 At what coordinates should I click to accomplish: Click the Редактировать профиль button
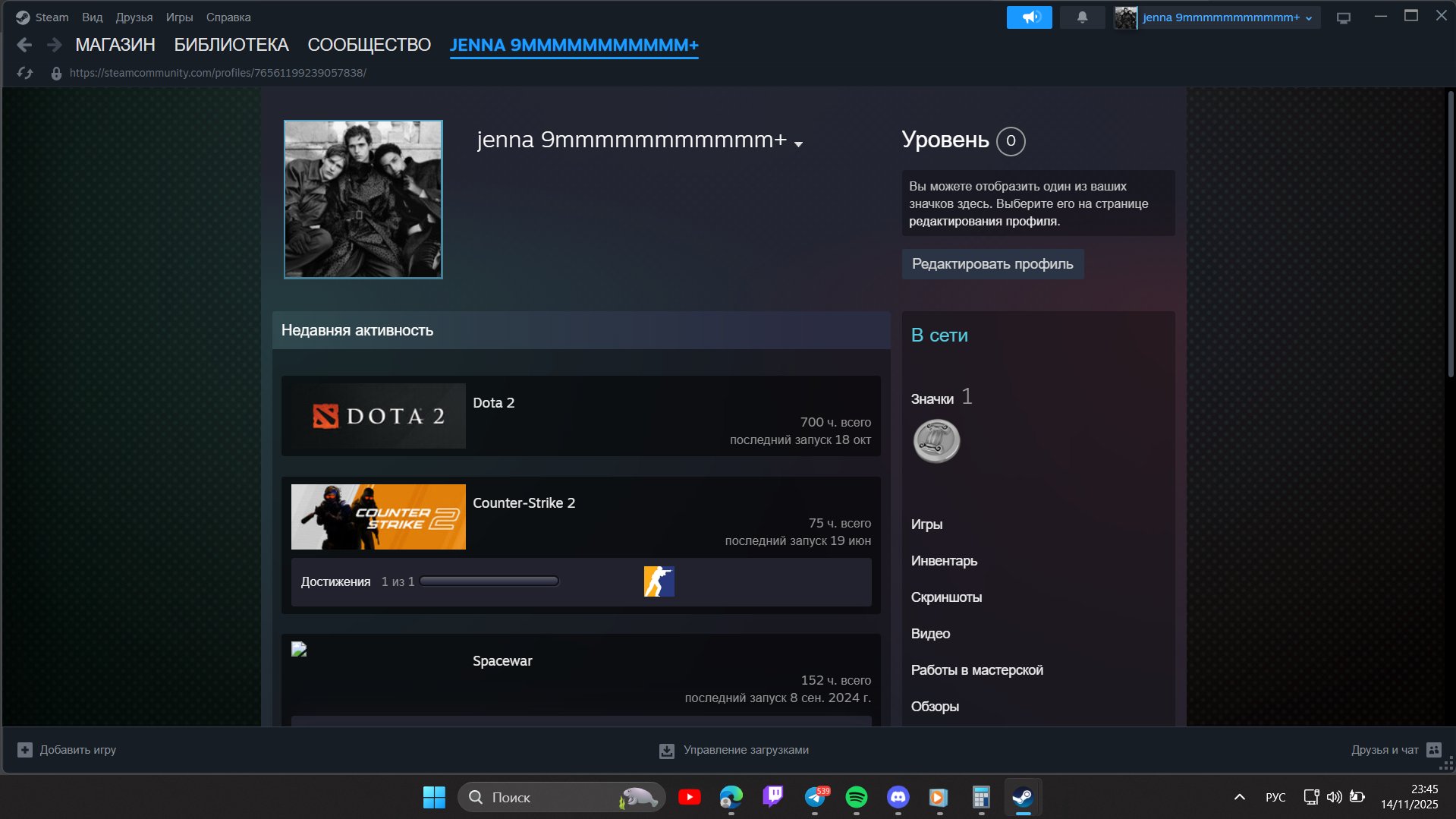992,264
